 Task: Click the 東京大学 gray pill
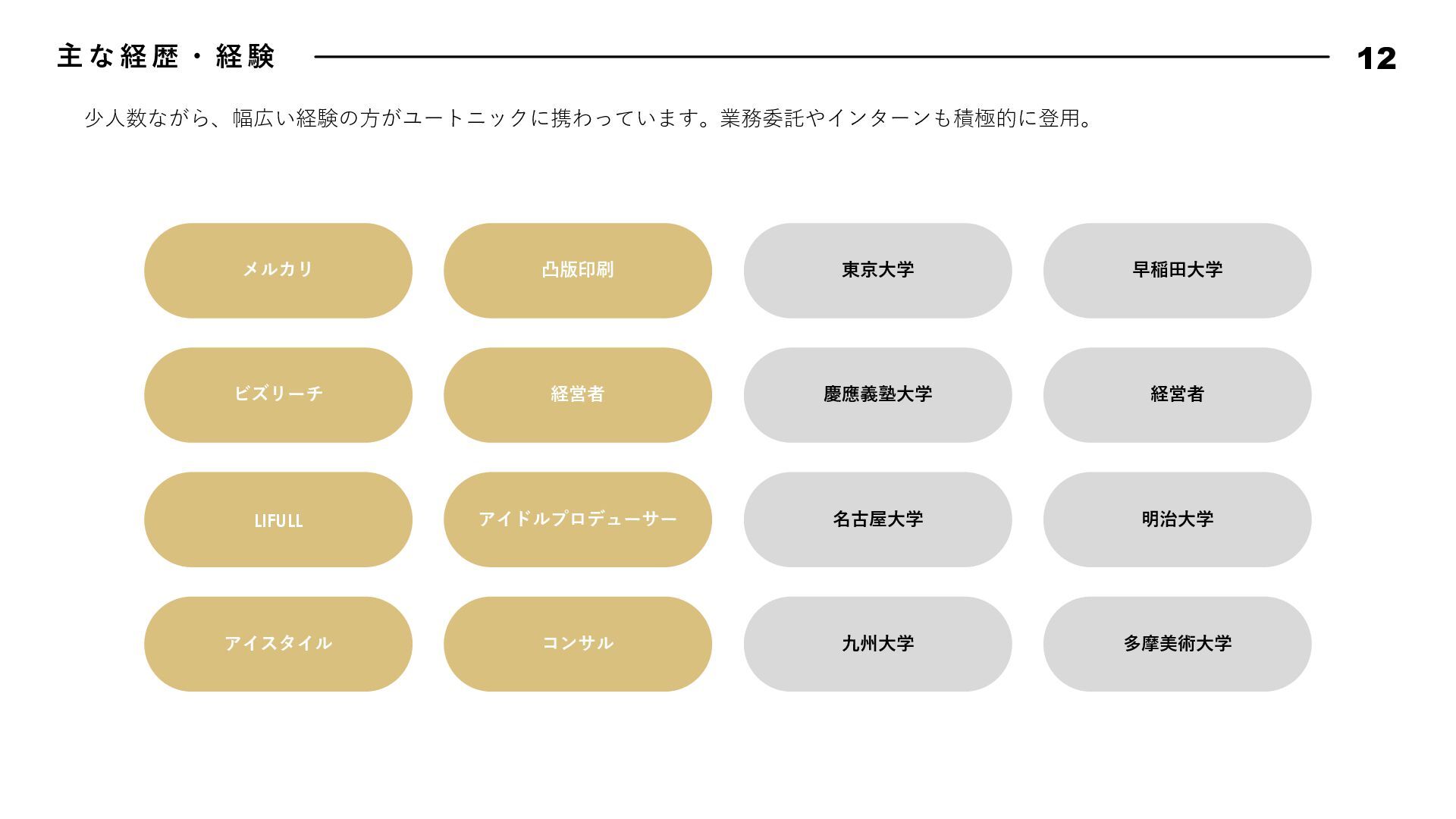pyautogui.click(x=877, y=270)
